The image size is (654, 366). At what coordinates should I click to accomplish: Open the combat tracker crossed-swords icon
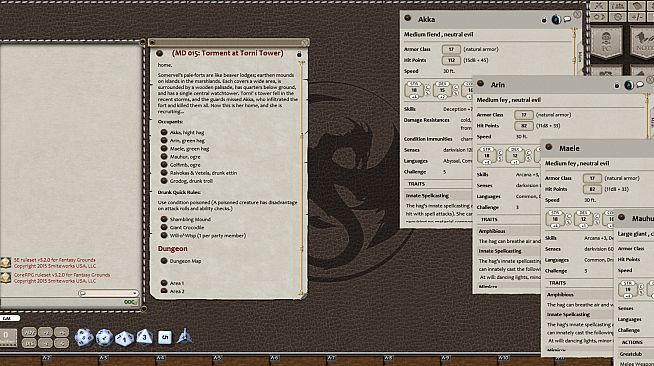click(x=600, y=6)
